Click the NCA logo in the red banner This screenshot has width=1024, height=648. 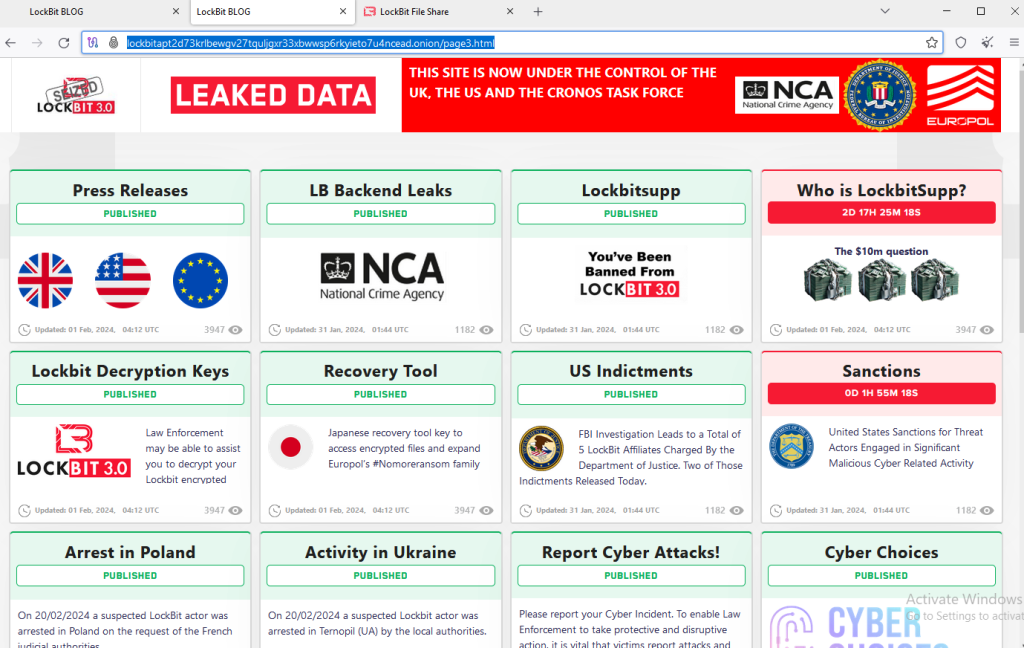[x=787, y=95]
